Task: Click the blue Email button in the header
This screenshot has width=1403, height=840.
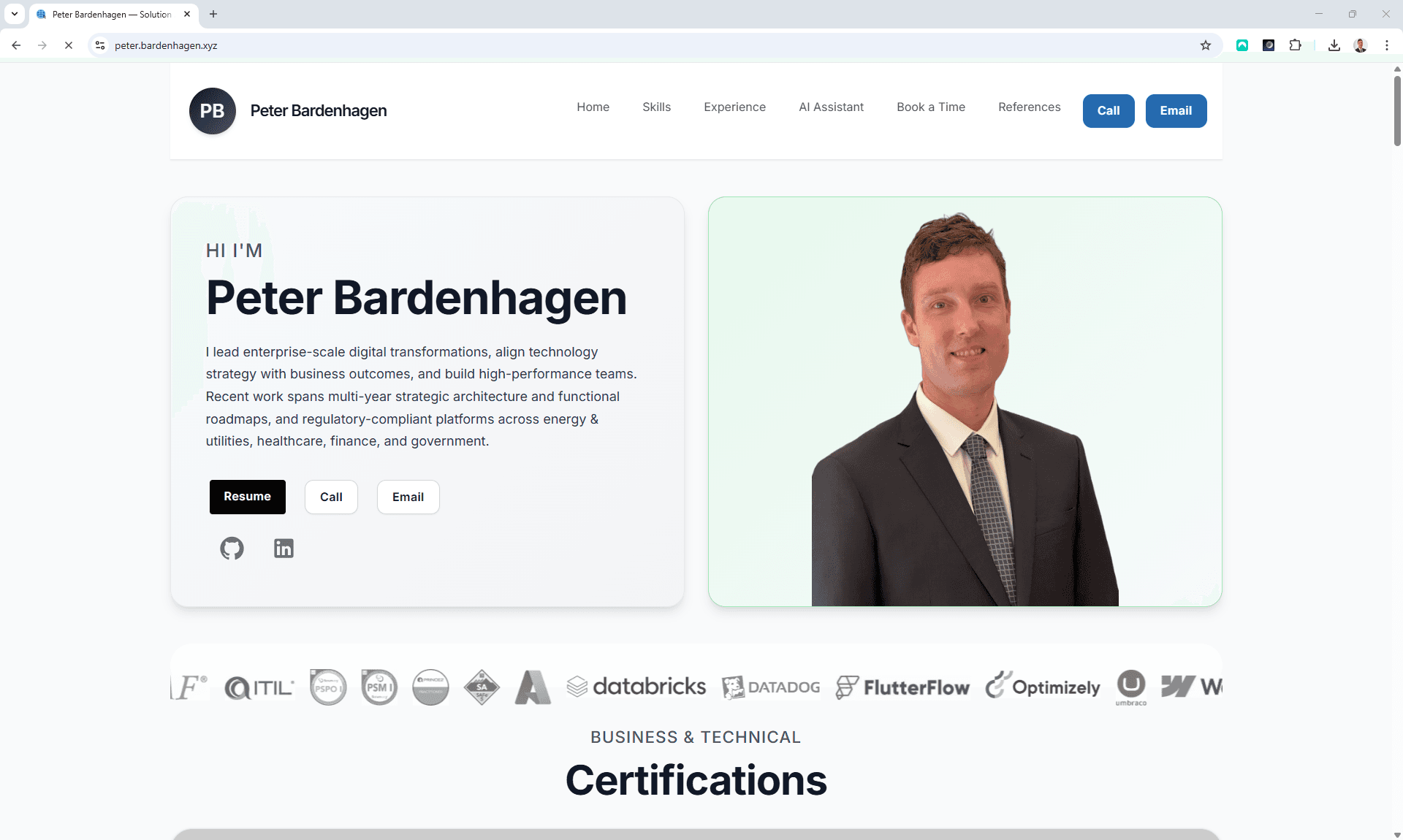Action: tap(1176, 110)
